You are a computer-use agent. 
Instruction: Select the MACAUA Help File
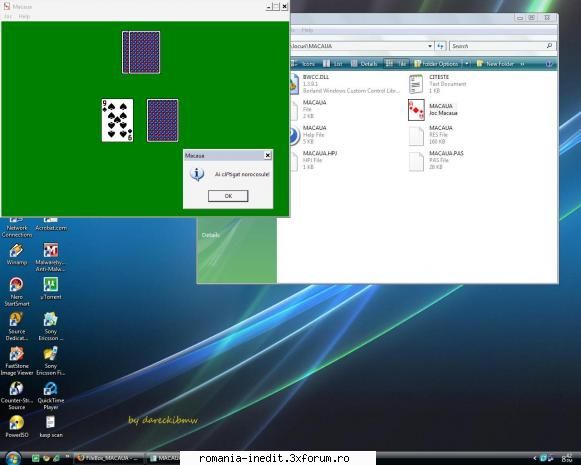coord(309,135)
